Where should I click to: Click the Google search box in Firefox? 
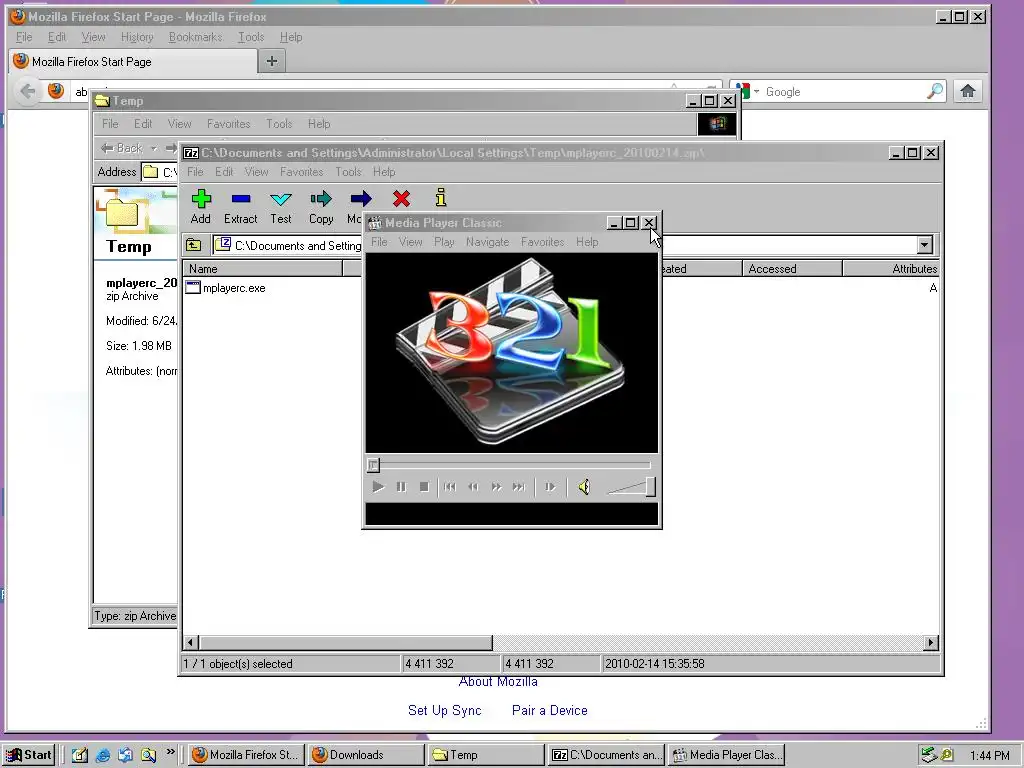[x=842, y=92]
